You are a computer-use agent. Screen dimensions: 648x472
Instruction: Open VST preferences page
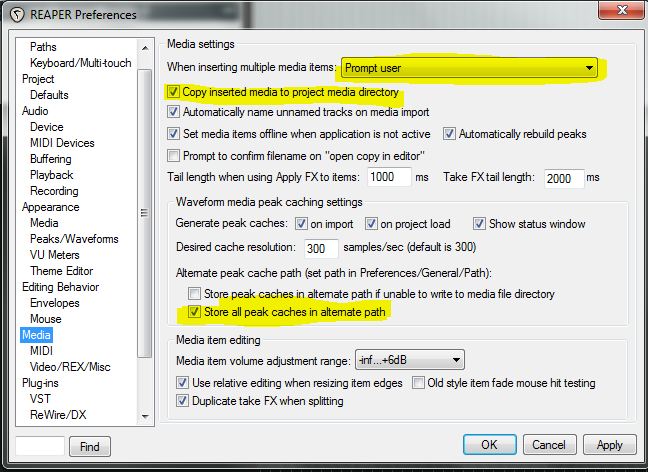click(x=40, y=399)
